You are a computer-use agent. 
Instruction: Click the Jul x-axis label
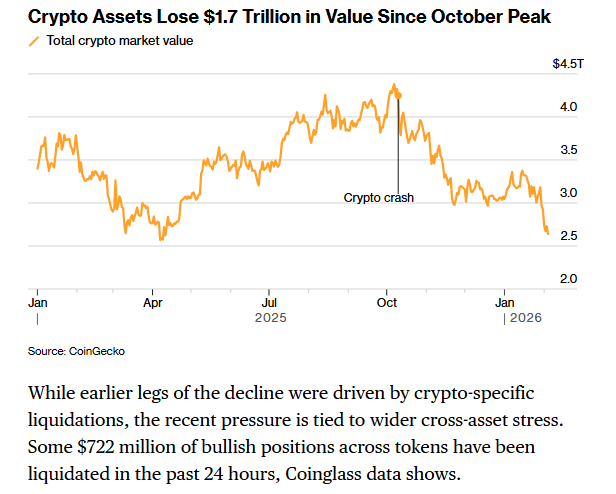[x=270, y=301]
